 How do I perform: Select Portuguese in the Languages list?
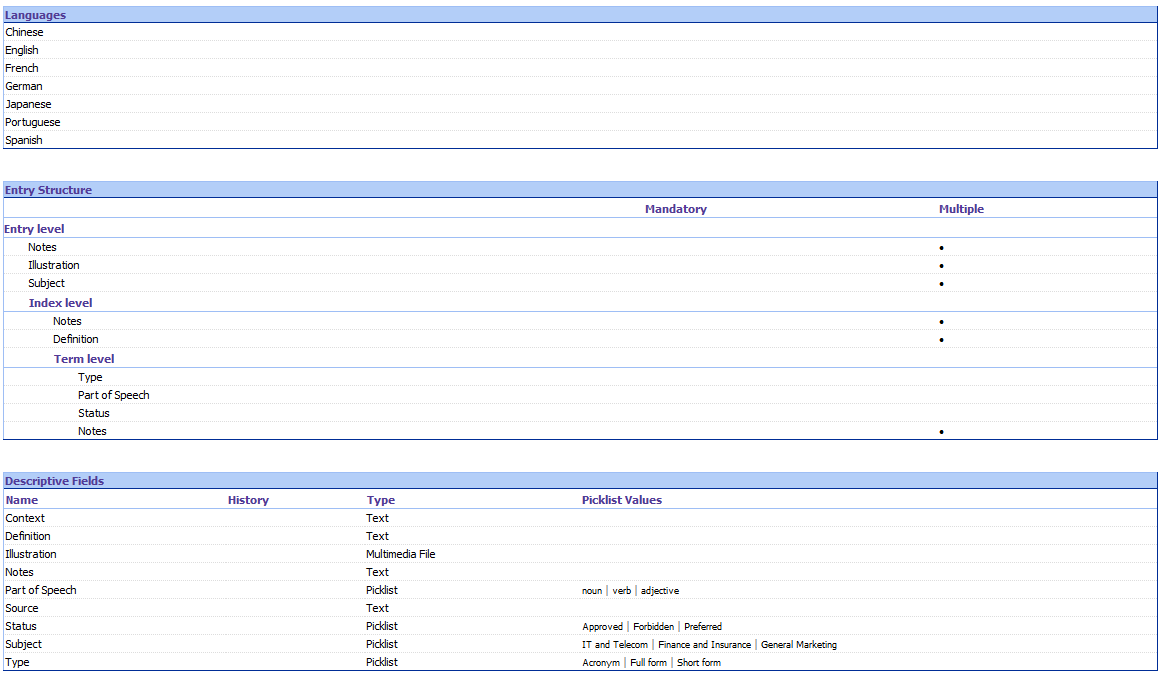tap(33, 122)
